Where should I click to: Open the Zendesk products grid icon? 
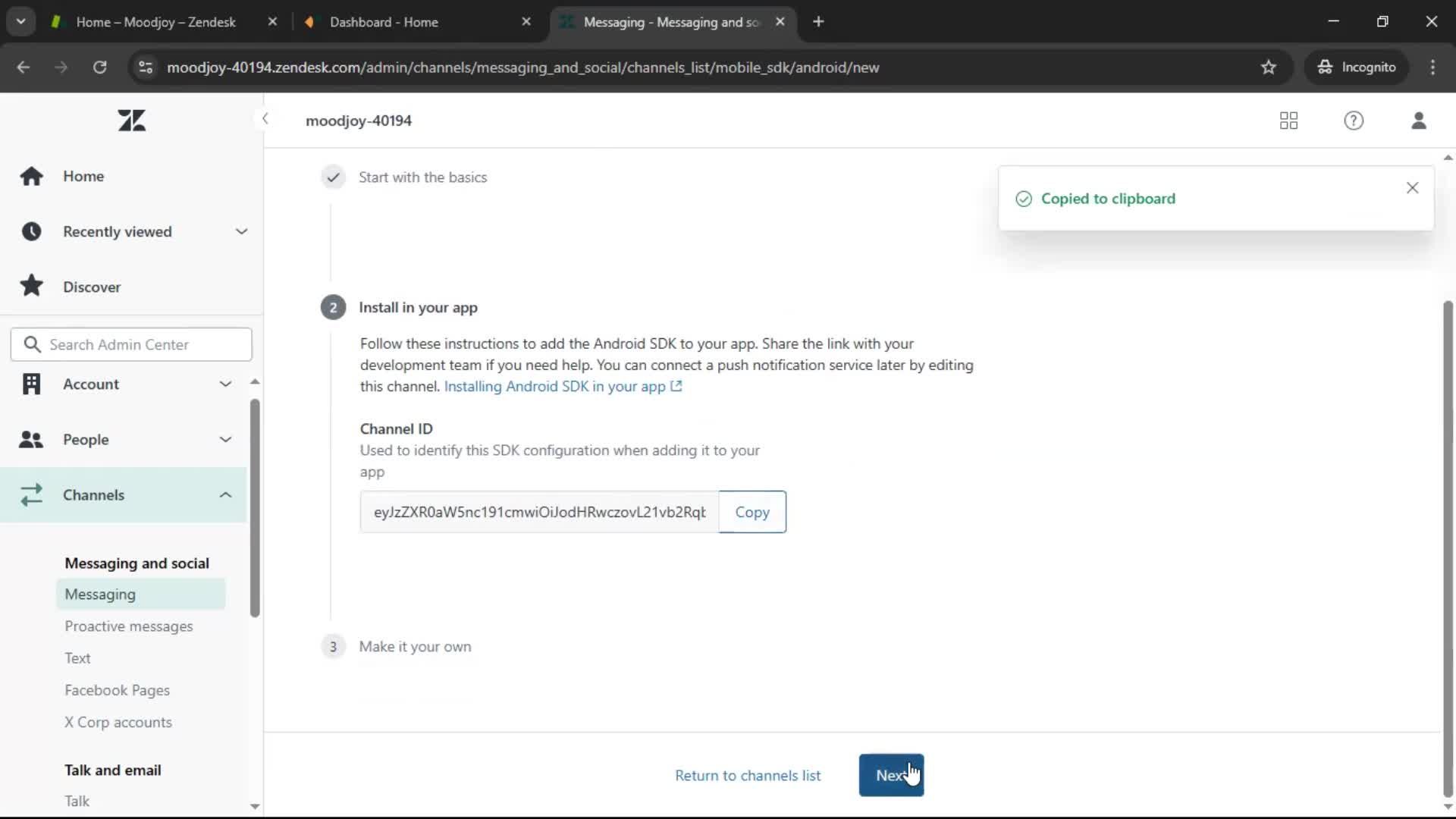pyautogui.click(x=1288, y=121)
